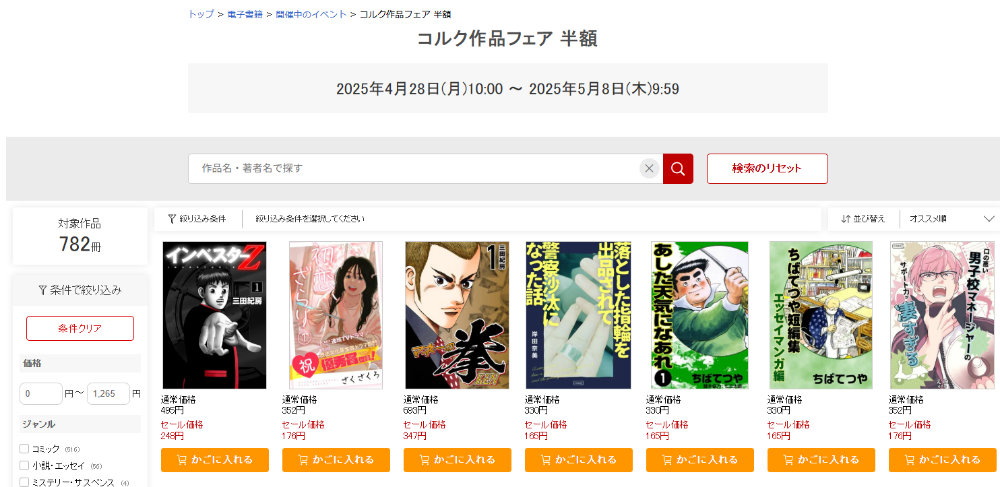This screenshot has height=487, width=1000.
Task: Add インベスターZ to cart
Action: (x=215, y=460)
